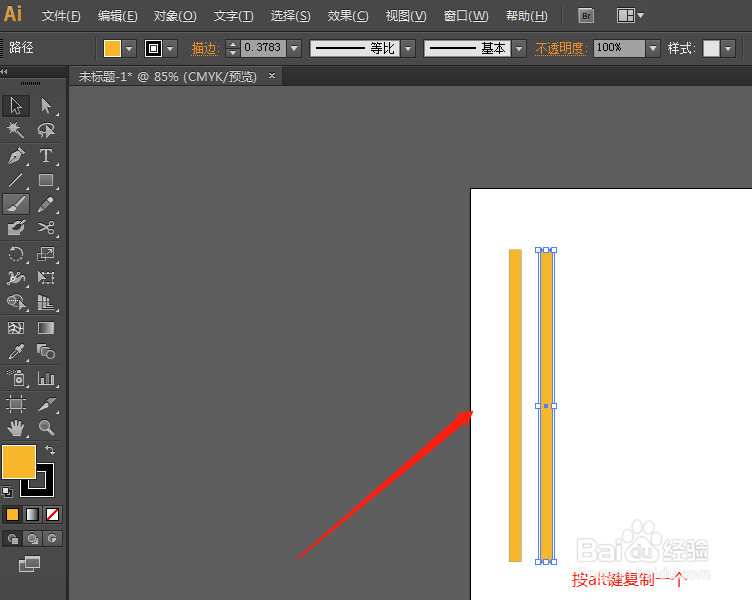Open fill color dropdown in control bar
752x600 pixels.
pos(129,48)
